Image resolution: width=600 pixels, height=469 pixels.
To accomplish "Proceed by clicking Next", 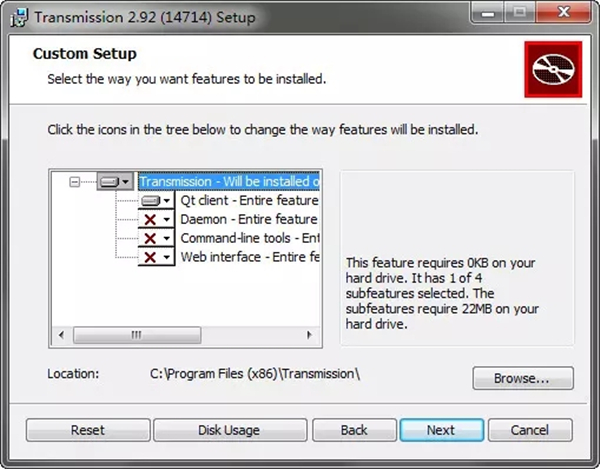I will [x=441, y=430].
